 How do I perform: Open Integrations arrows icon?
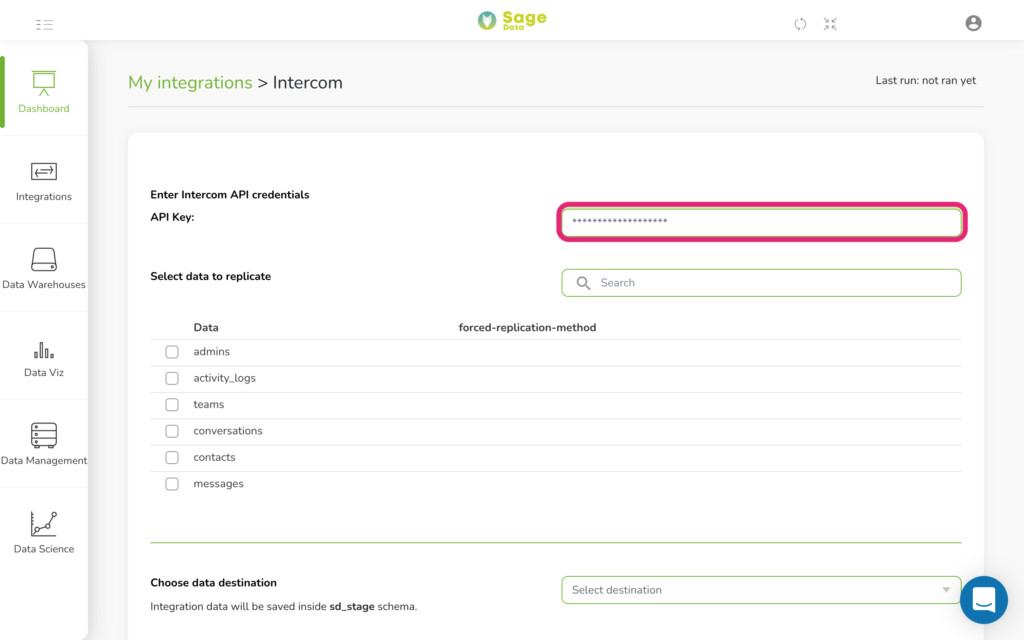click(x=44, y=171)
